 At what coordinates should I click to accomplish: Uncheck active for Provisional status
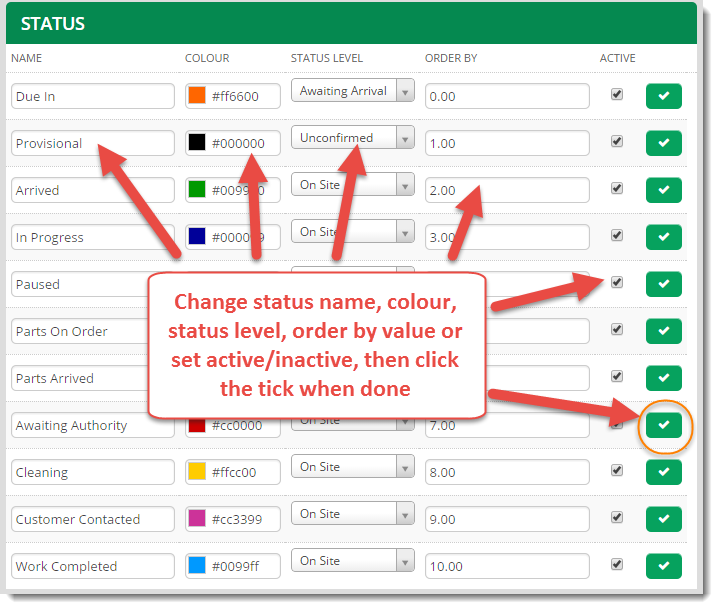click(617, 141)
